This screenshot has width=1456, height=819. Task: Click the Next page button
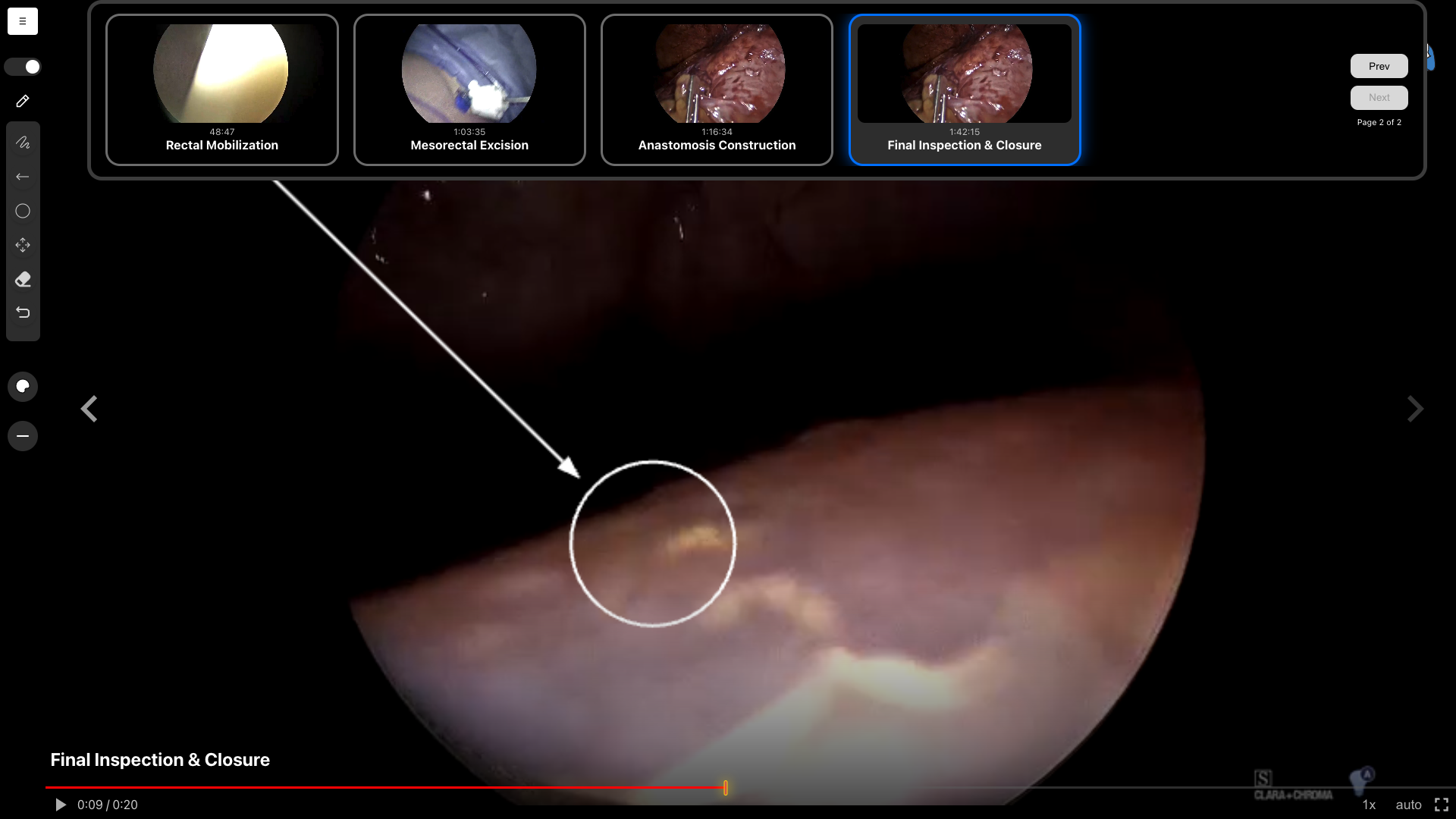click(x=1379, y=97)
